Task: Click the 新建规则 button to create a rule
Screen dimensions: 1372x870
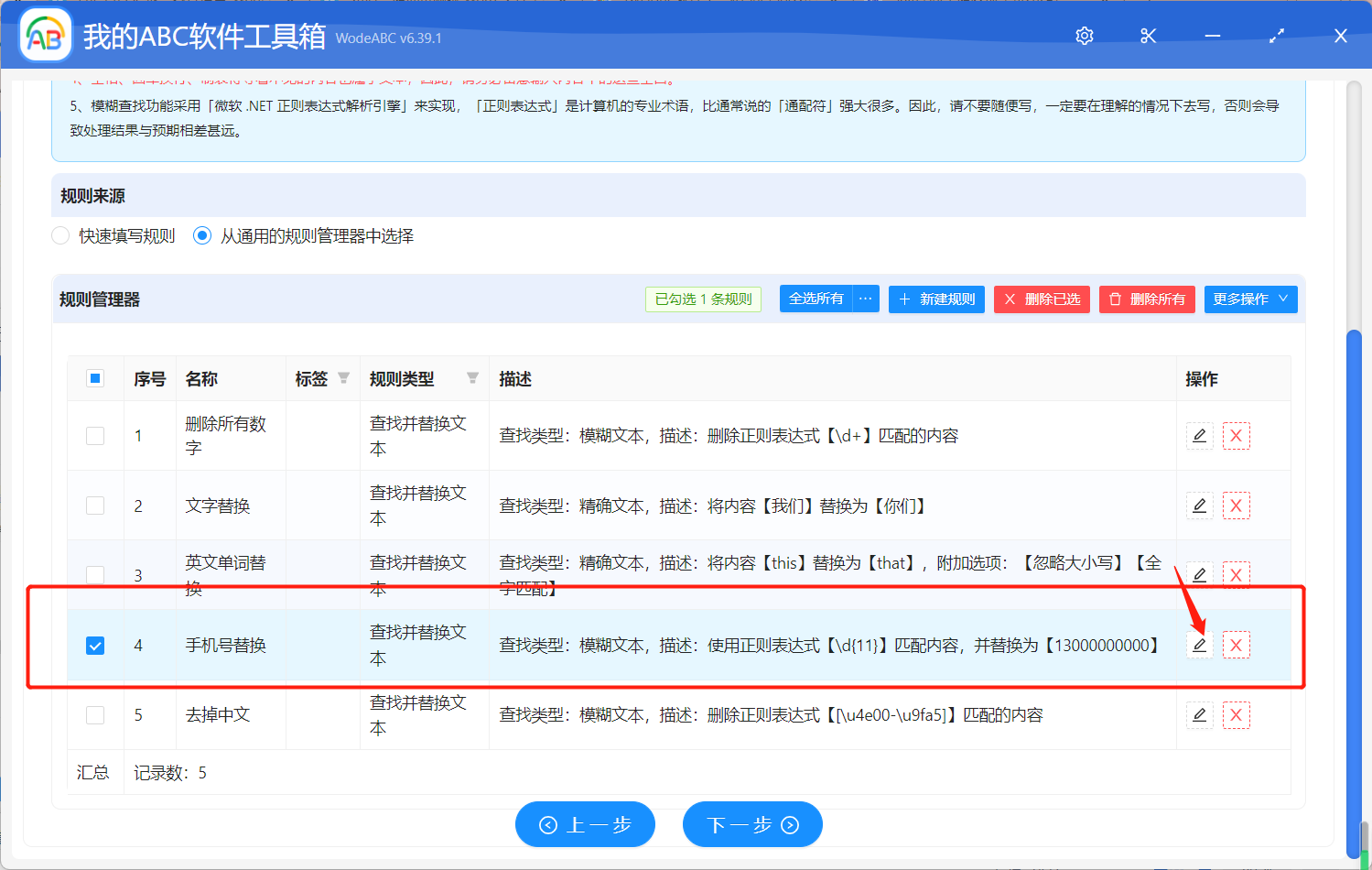Action: tap(936, 299)
